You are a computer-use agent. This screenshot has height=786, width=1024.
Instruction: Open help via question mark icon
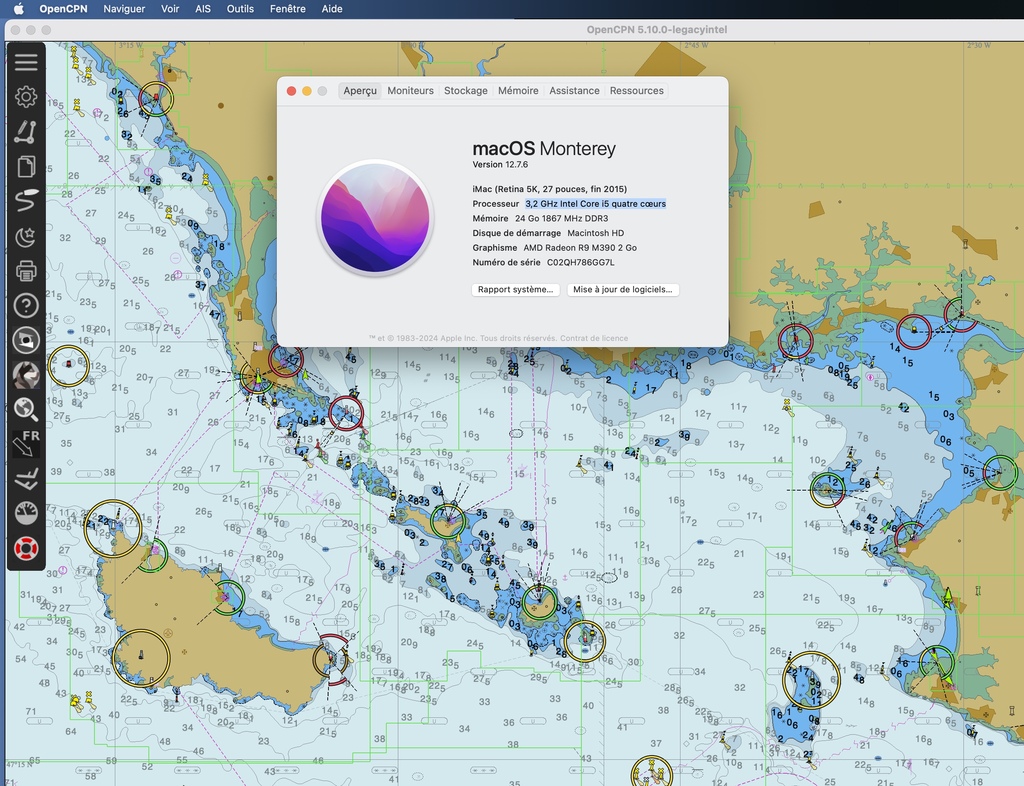click(x=26, y=305)
